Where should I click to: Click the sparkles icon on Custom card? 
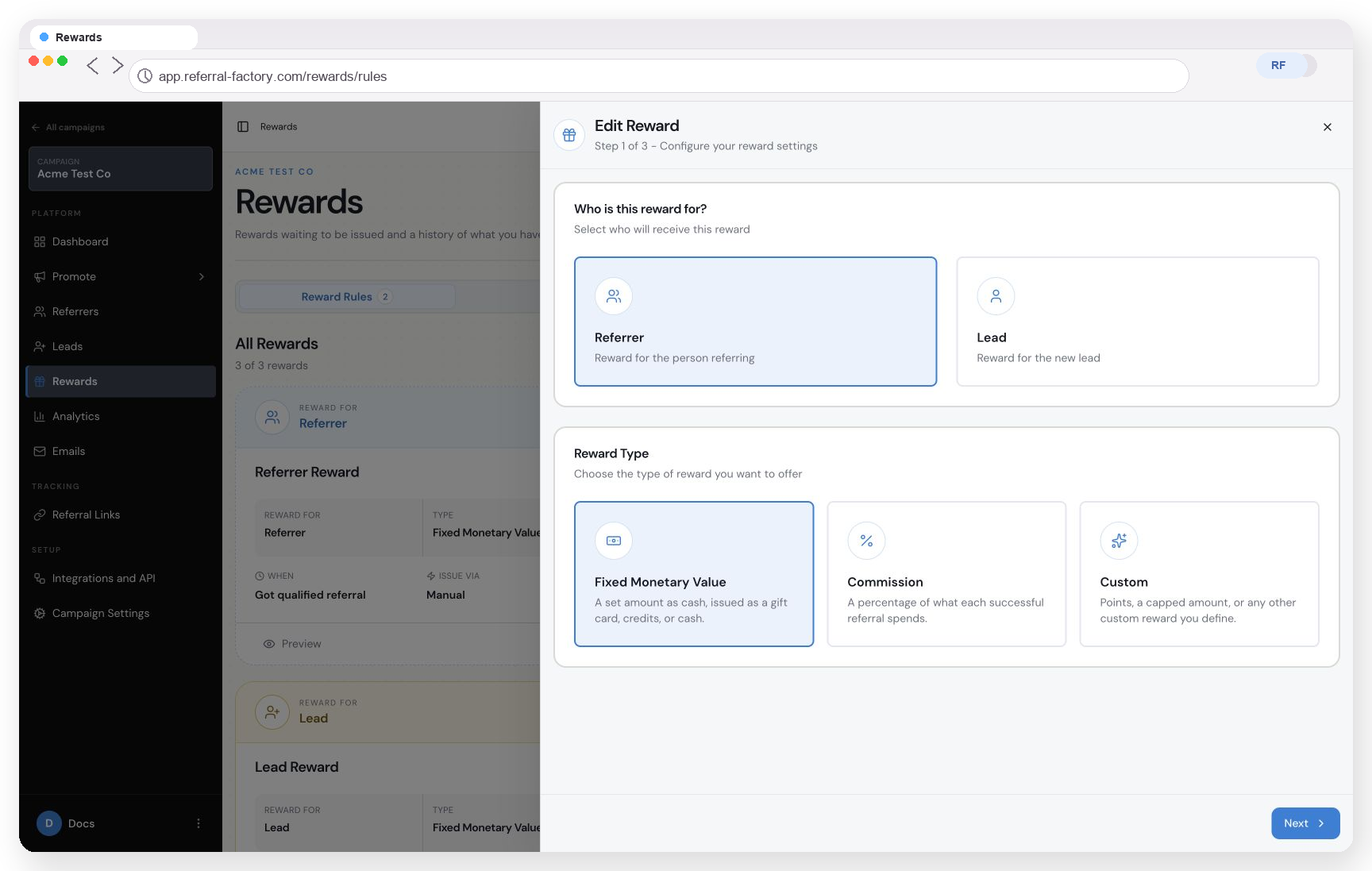click(x=1119, y=541)
